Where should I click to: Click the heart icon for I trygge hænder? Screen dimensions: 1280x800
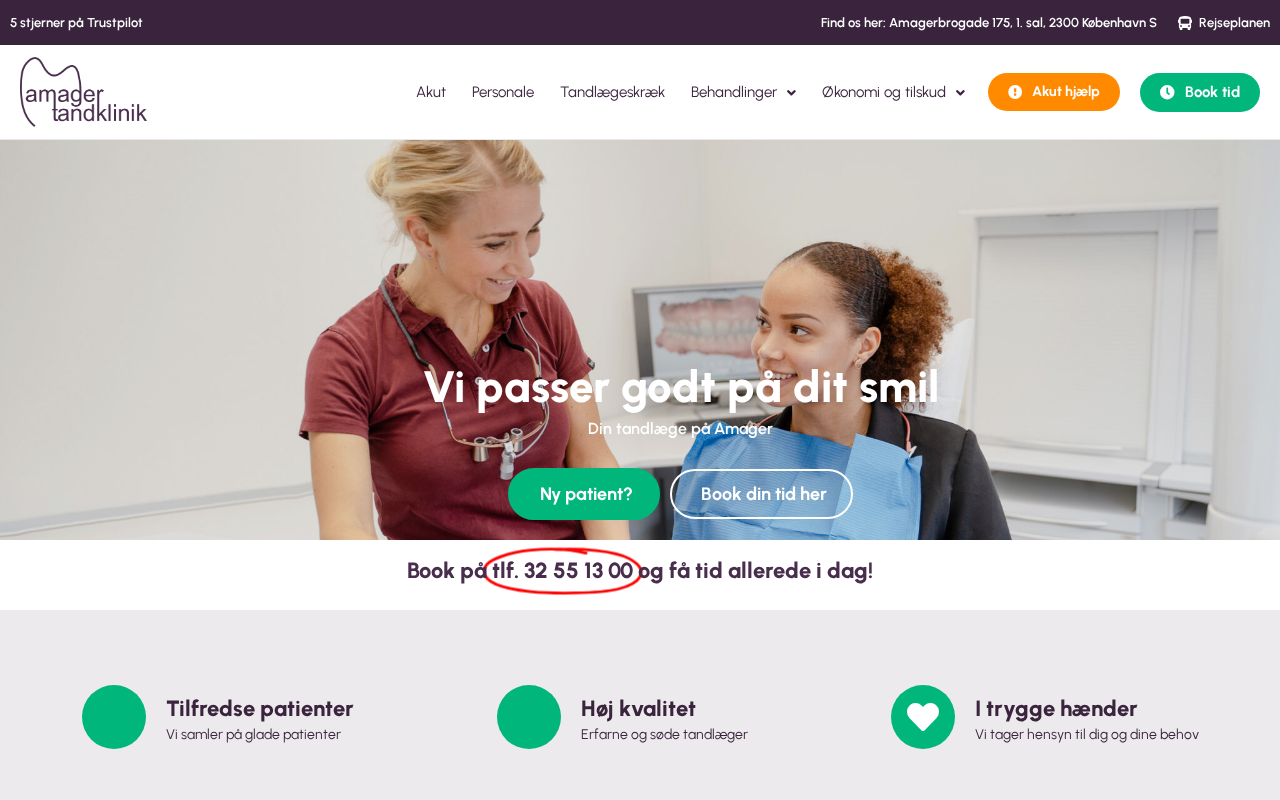923,717
